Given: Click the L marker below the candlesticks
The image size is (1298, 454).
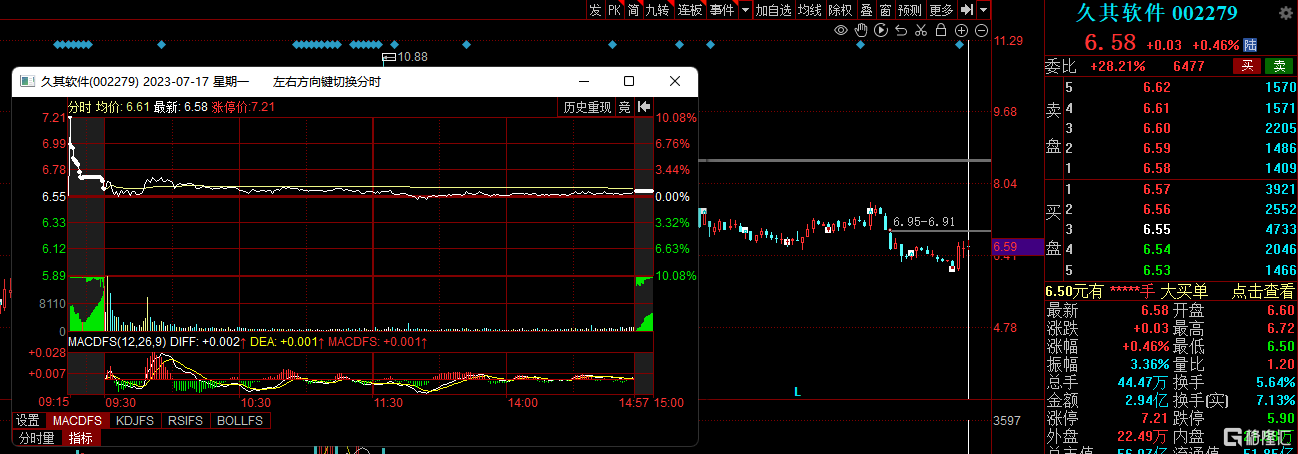Looking at the screenshot, I should tap(797, 392).
